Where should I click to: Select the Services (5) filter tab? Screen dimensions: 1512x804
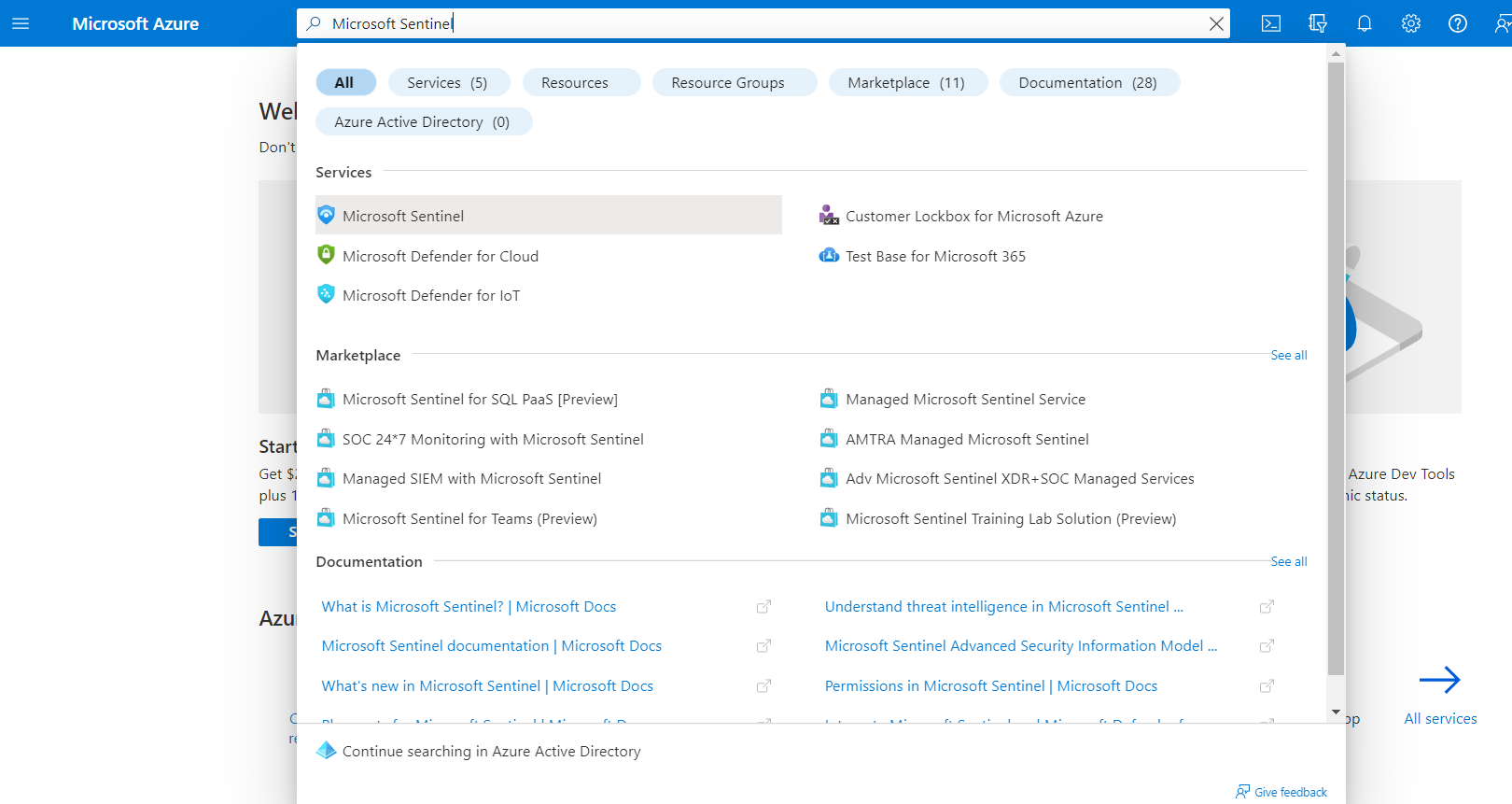pos(448,82)
